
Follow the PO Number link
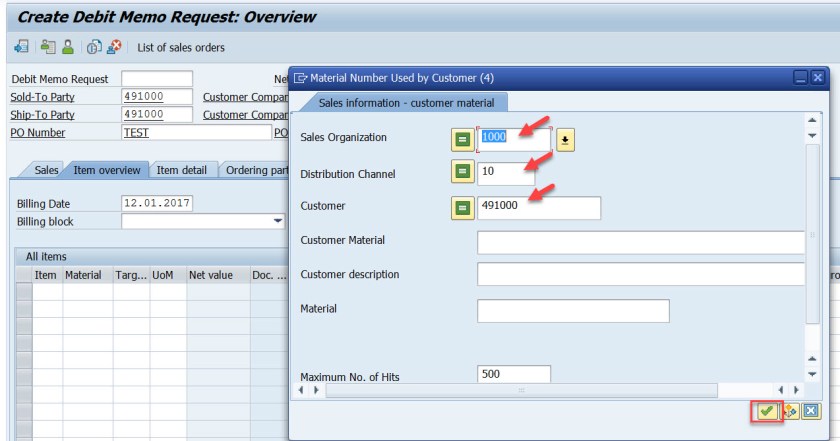pos(38,132)
